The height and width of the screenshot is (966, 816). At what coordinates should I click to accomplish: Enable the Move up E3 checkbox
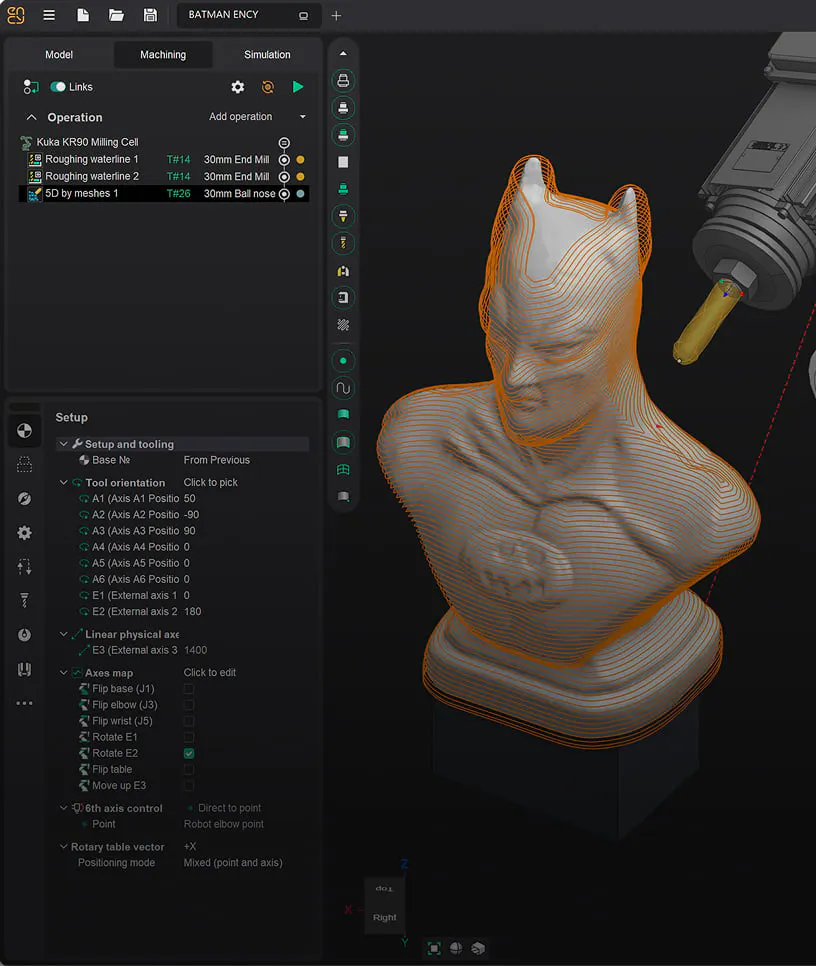(189, 785)
